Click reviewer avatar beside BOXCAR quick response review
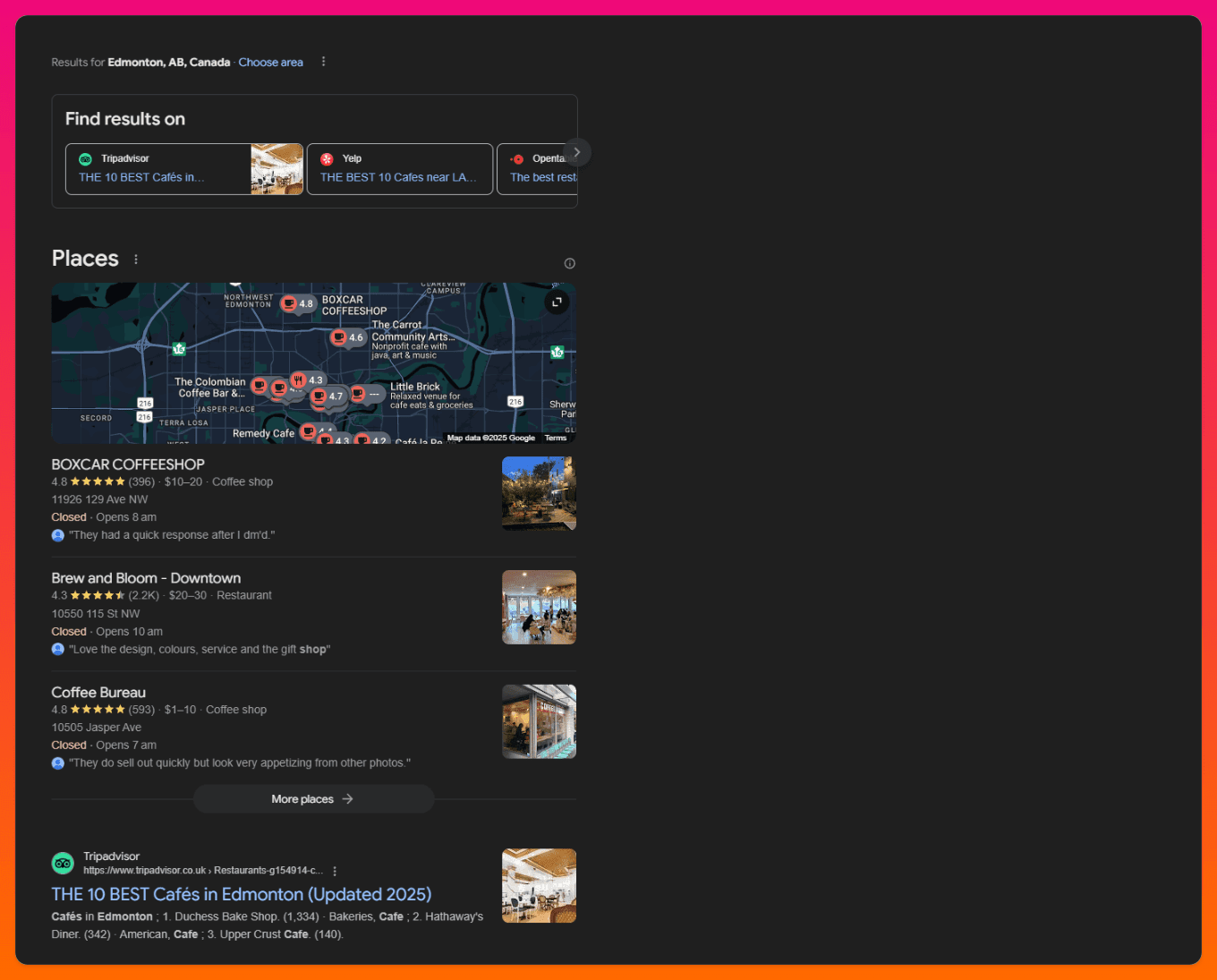The height and width of the screenshot is (980, 1217). [58, 535]
